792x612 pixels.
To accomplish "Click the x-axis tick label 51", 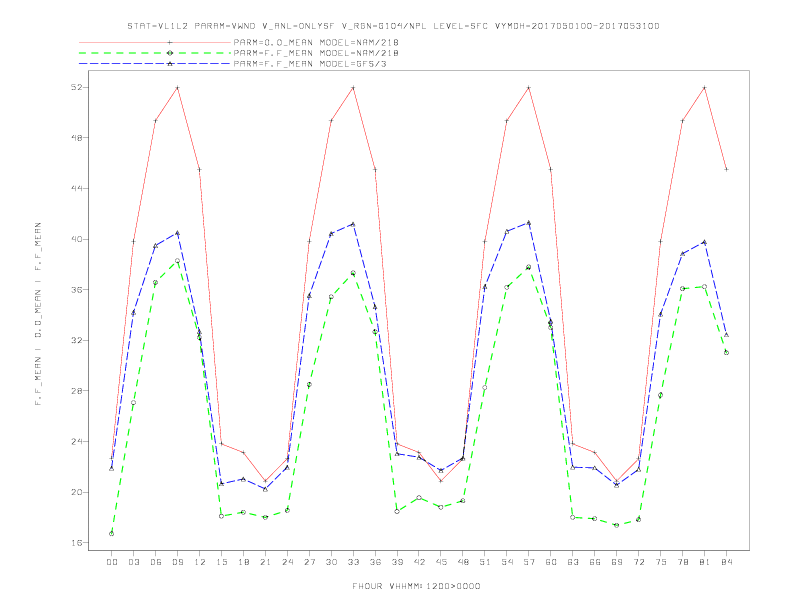I will (485, 562).
